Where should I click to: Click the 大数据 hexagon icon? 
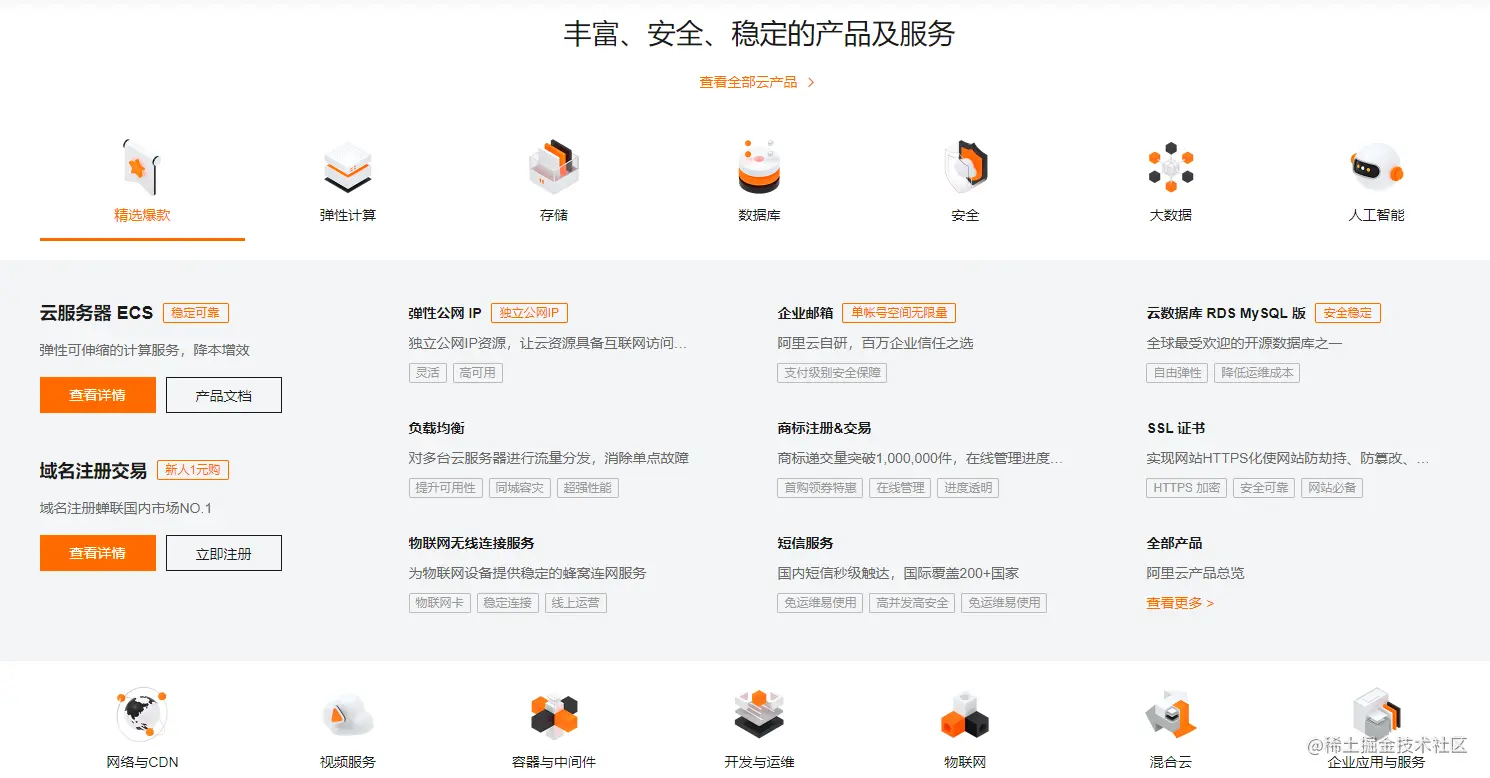click(1171, 167)
